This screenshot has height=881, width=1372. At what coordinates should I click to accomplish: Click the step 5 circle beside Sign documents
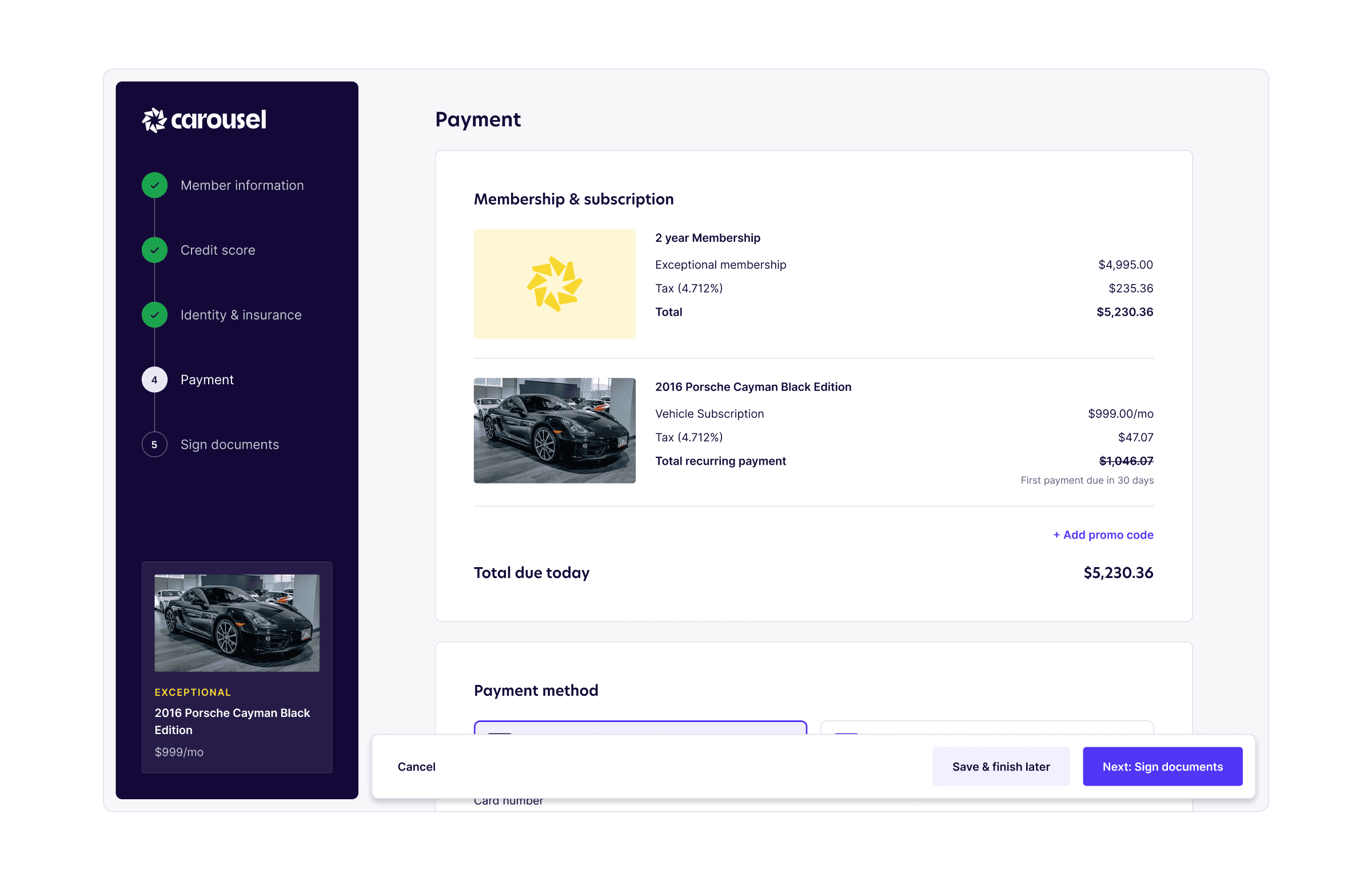pos(154,445)
